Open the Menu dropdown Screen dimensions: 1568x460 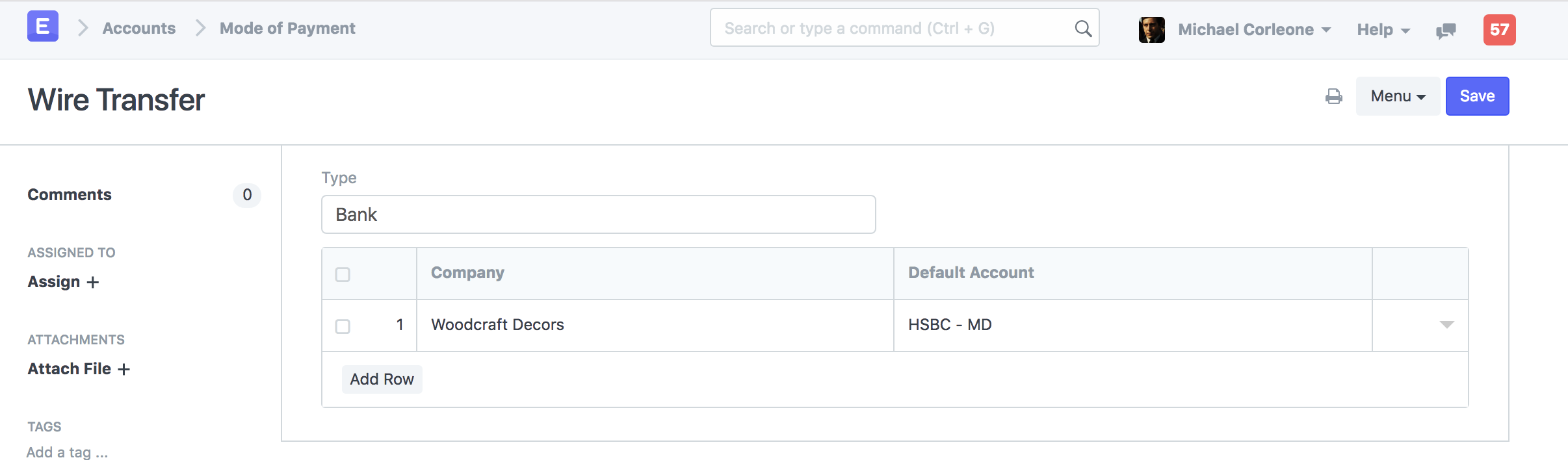click(1398, 96)
